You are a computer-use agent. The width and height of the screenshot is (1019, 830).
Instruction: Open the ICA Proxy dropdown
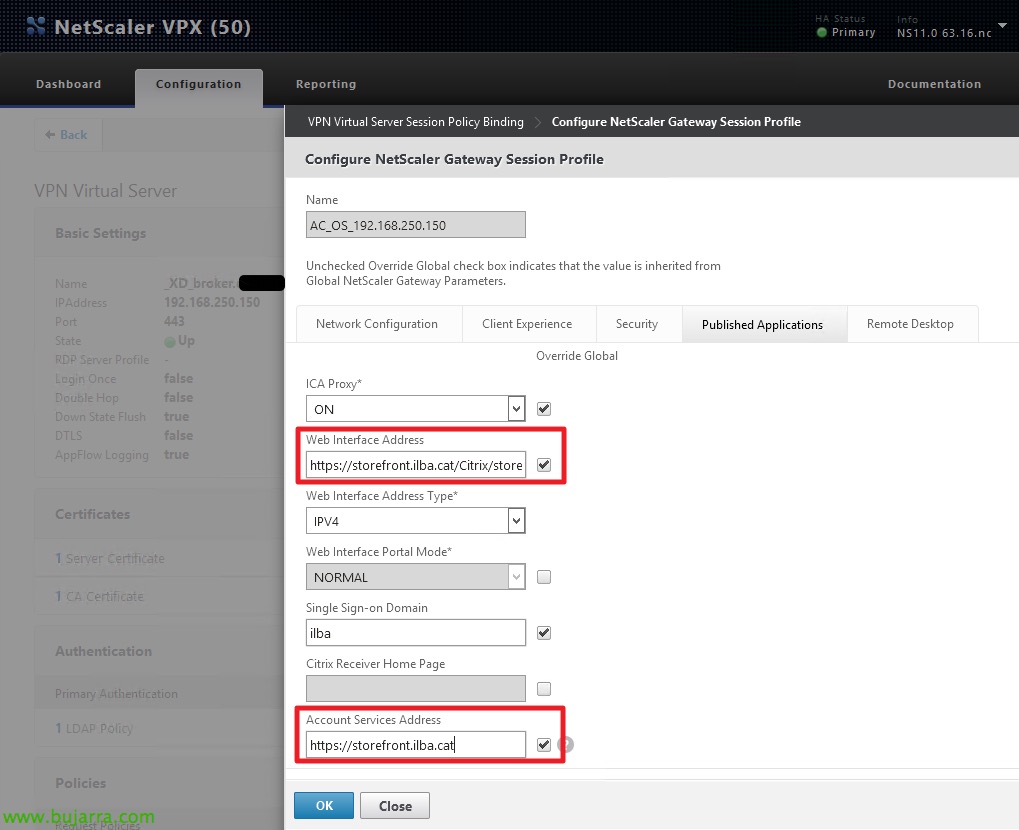click(415, 409)
